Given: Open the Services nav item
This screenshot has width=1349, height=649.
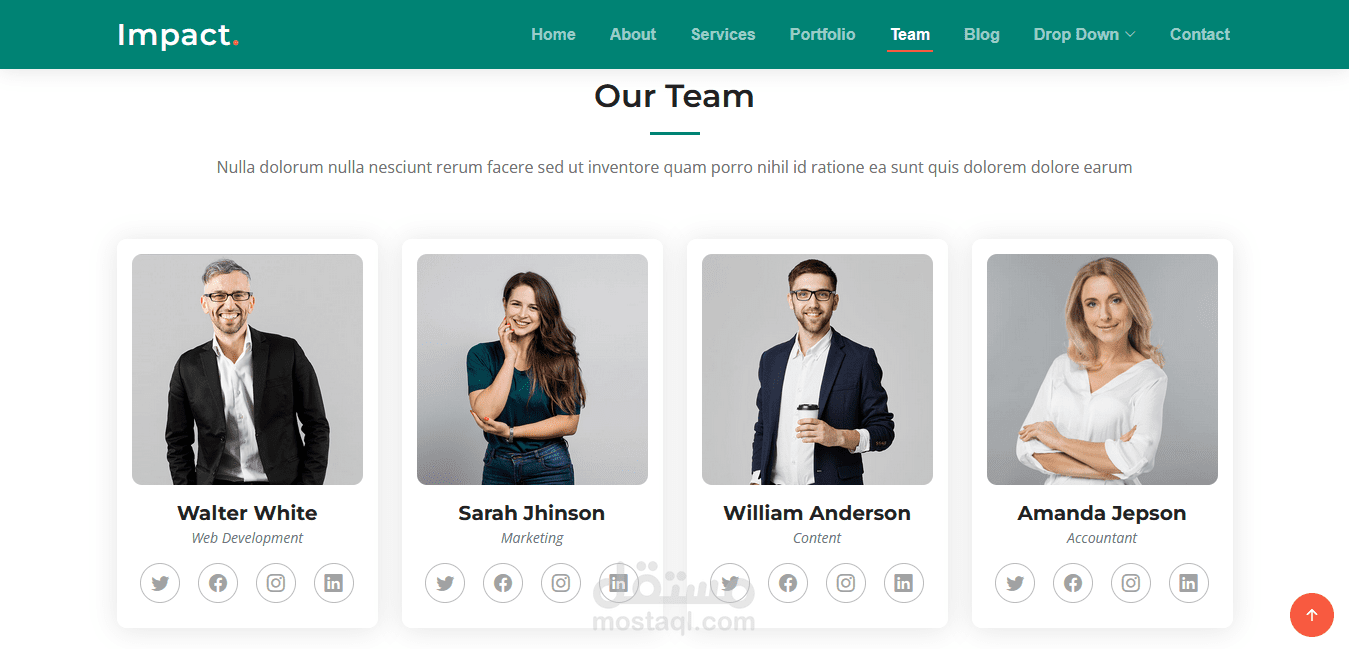Looking at the screenshot, I should [723, 34].
